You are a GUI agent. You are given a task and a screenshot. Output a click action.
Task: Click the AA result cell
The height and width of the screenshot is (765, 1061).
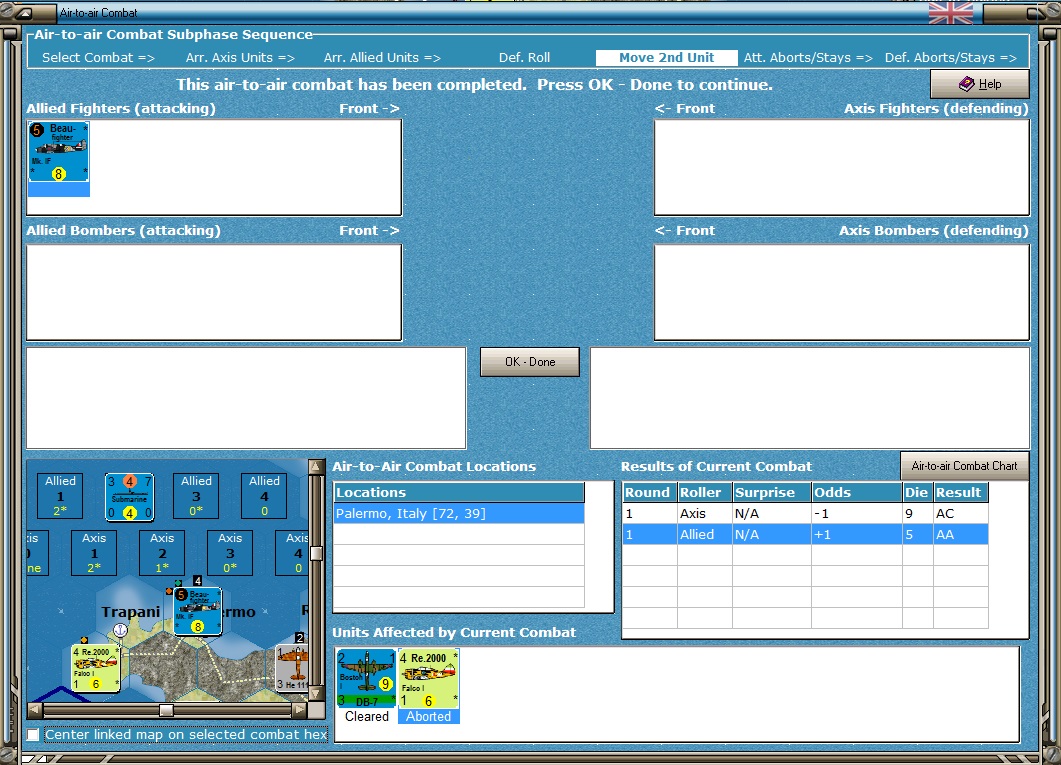tap(960, 534)
